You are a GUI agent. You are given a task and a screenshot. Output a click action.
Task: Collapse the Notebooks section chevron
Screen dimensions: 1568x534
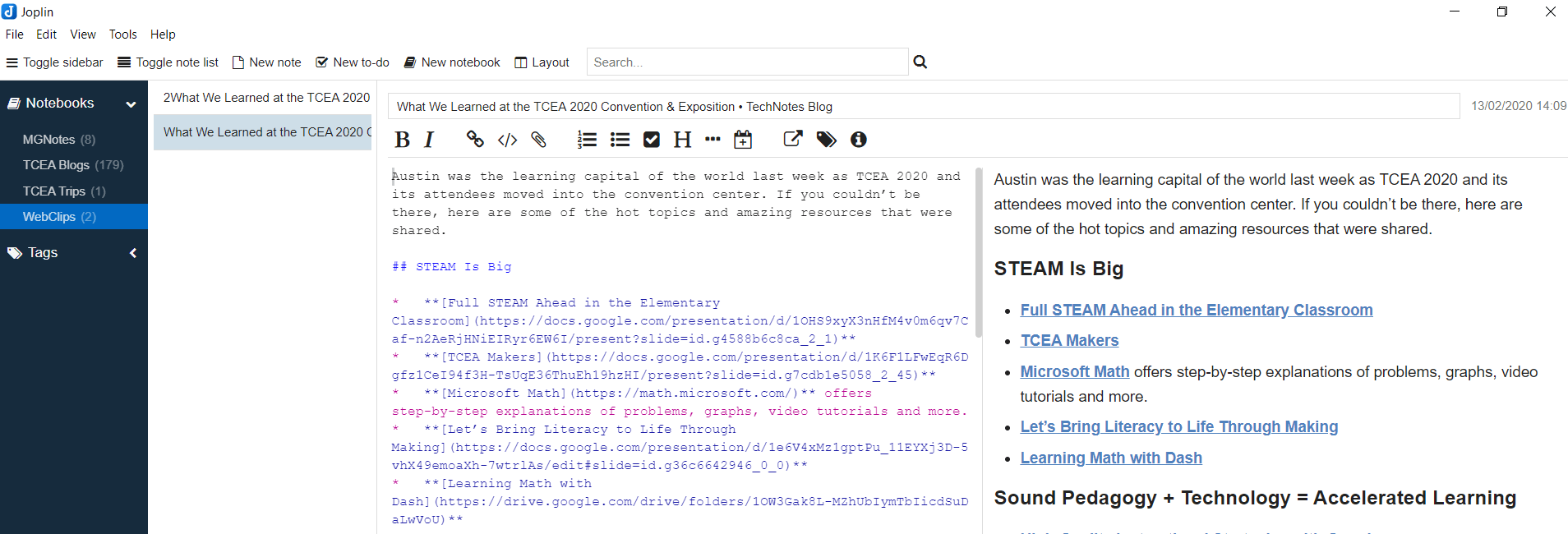[131, 104]
